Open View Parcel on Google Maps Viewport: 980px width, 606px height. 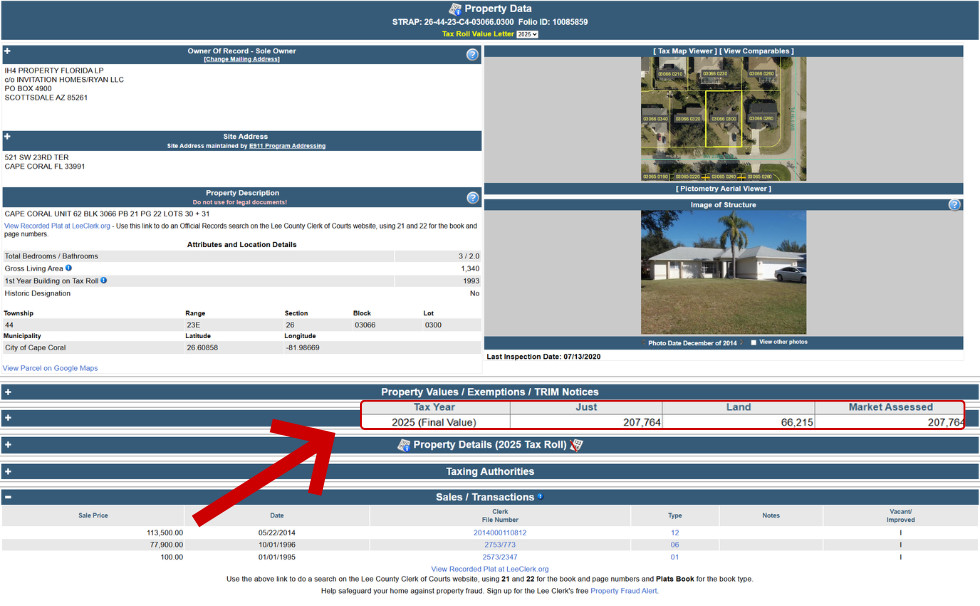(50, 368)
